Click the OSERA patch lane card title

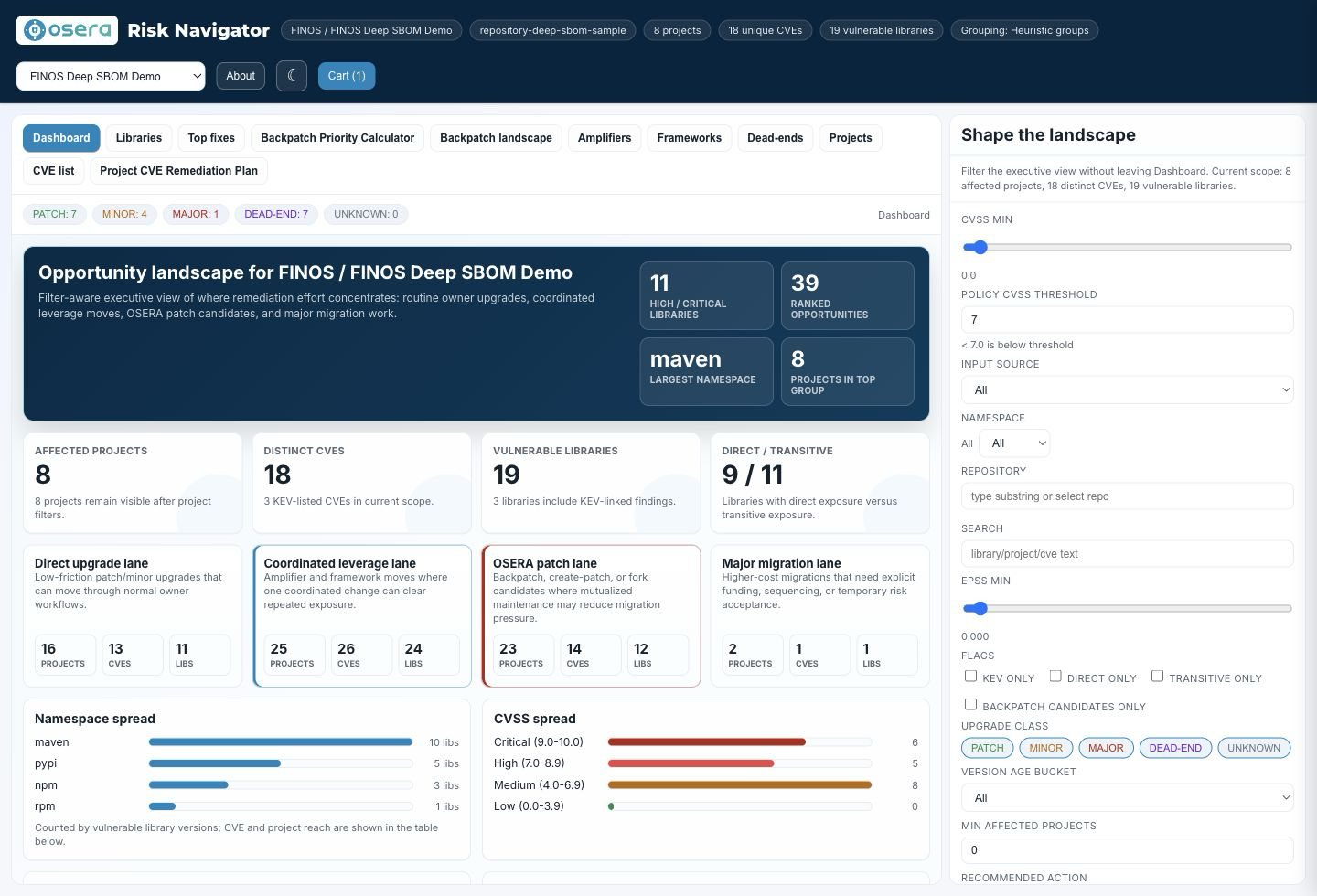pyautogui.click(x=545, y=563)
